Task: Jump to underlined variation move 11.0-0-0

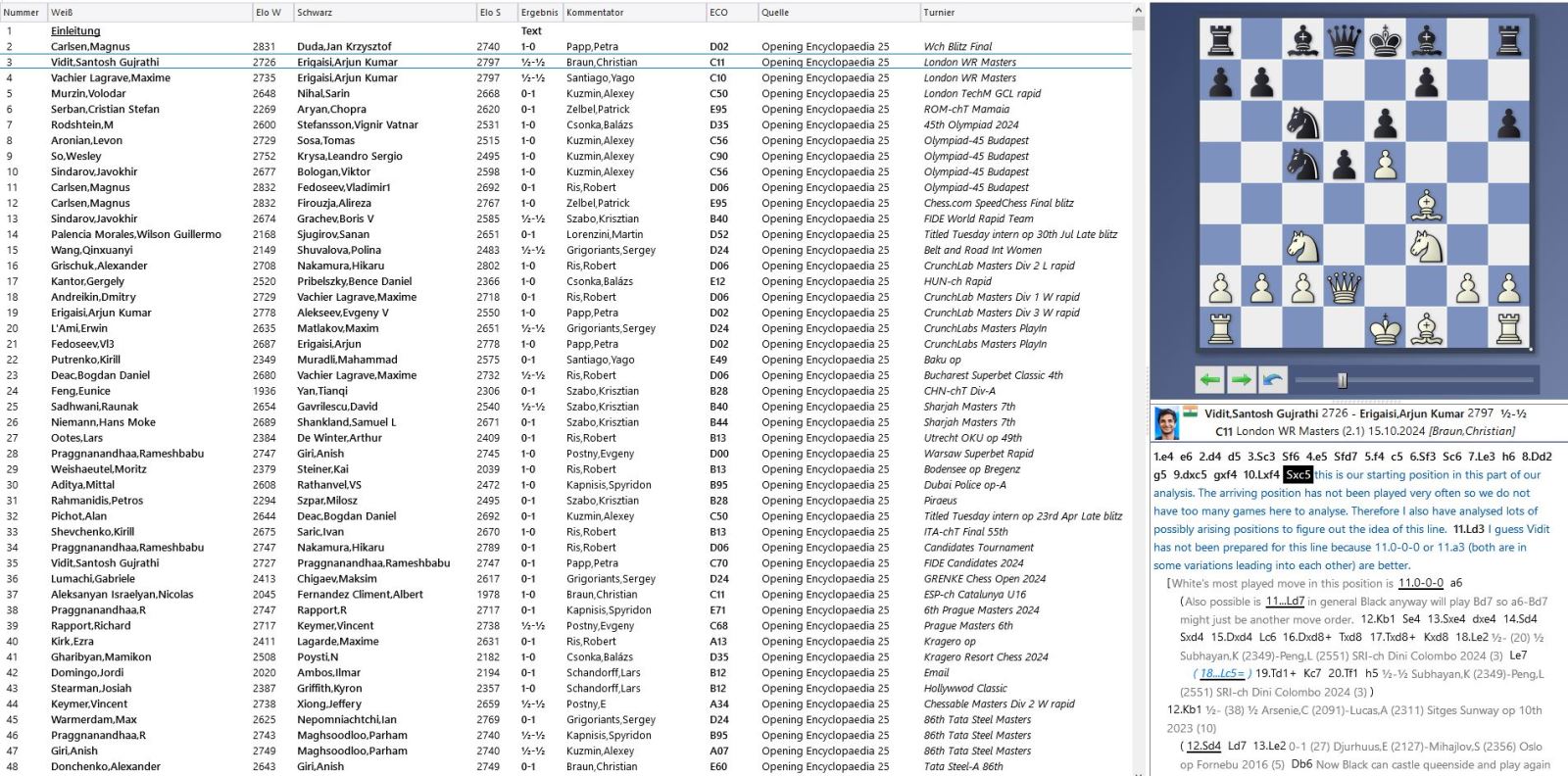Action: coord(1420,583)
